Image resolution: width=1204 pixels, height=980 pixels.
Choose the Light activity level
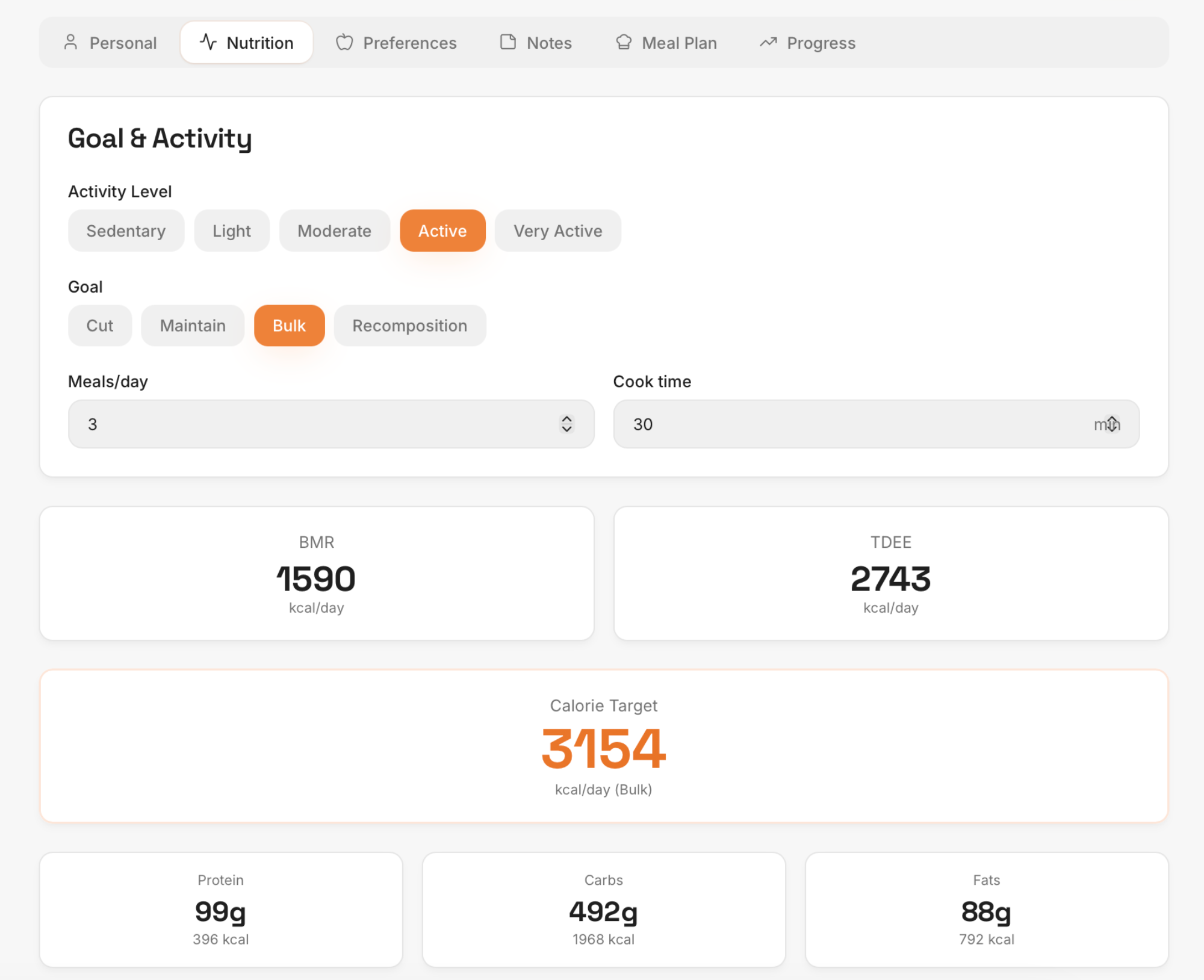pos(231,231)
